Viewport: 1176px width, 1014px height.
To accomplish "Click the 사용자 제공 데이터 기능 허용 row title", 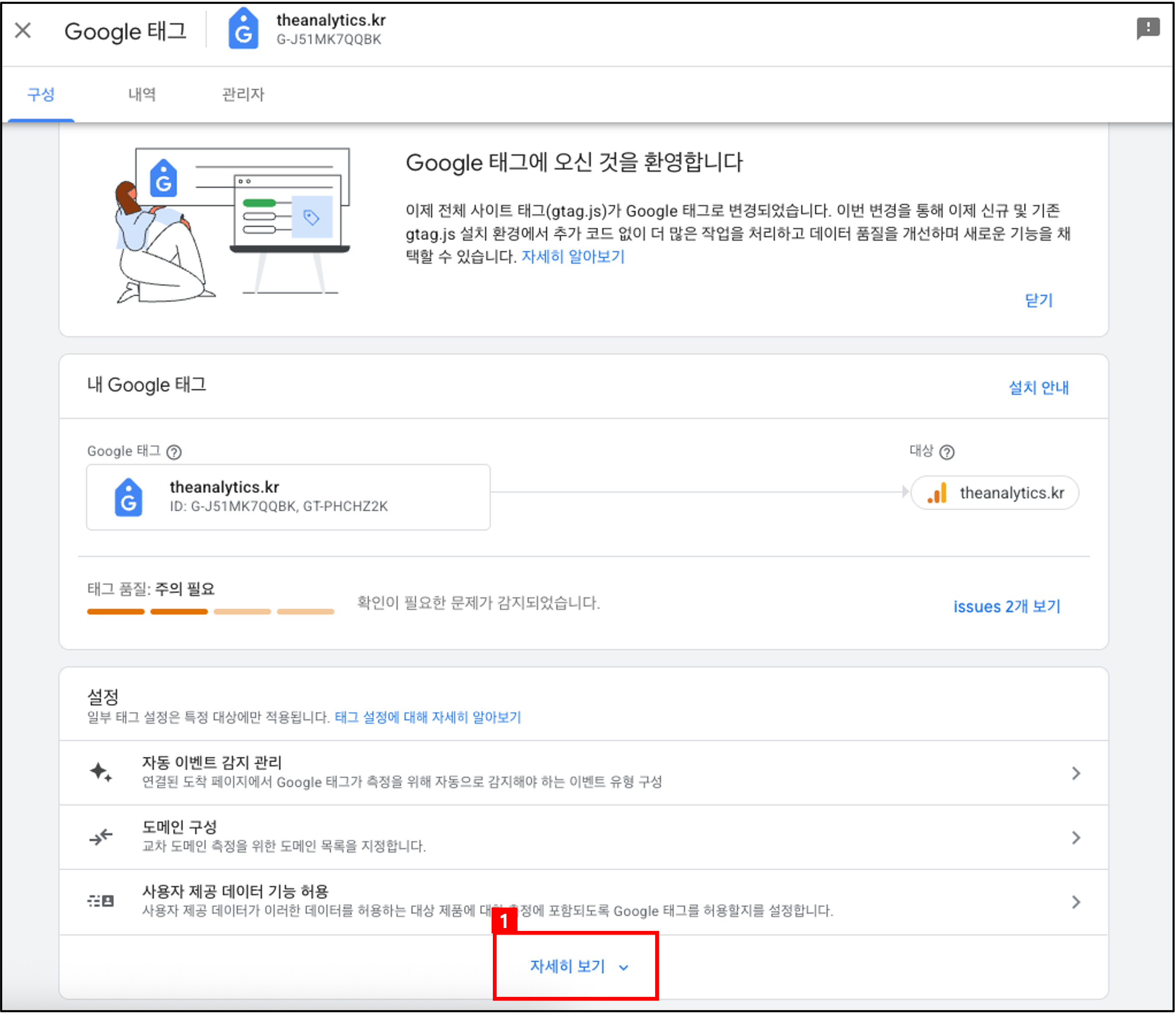I will [235, 891].
